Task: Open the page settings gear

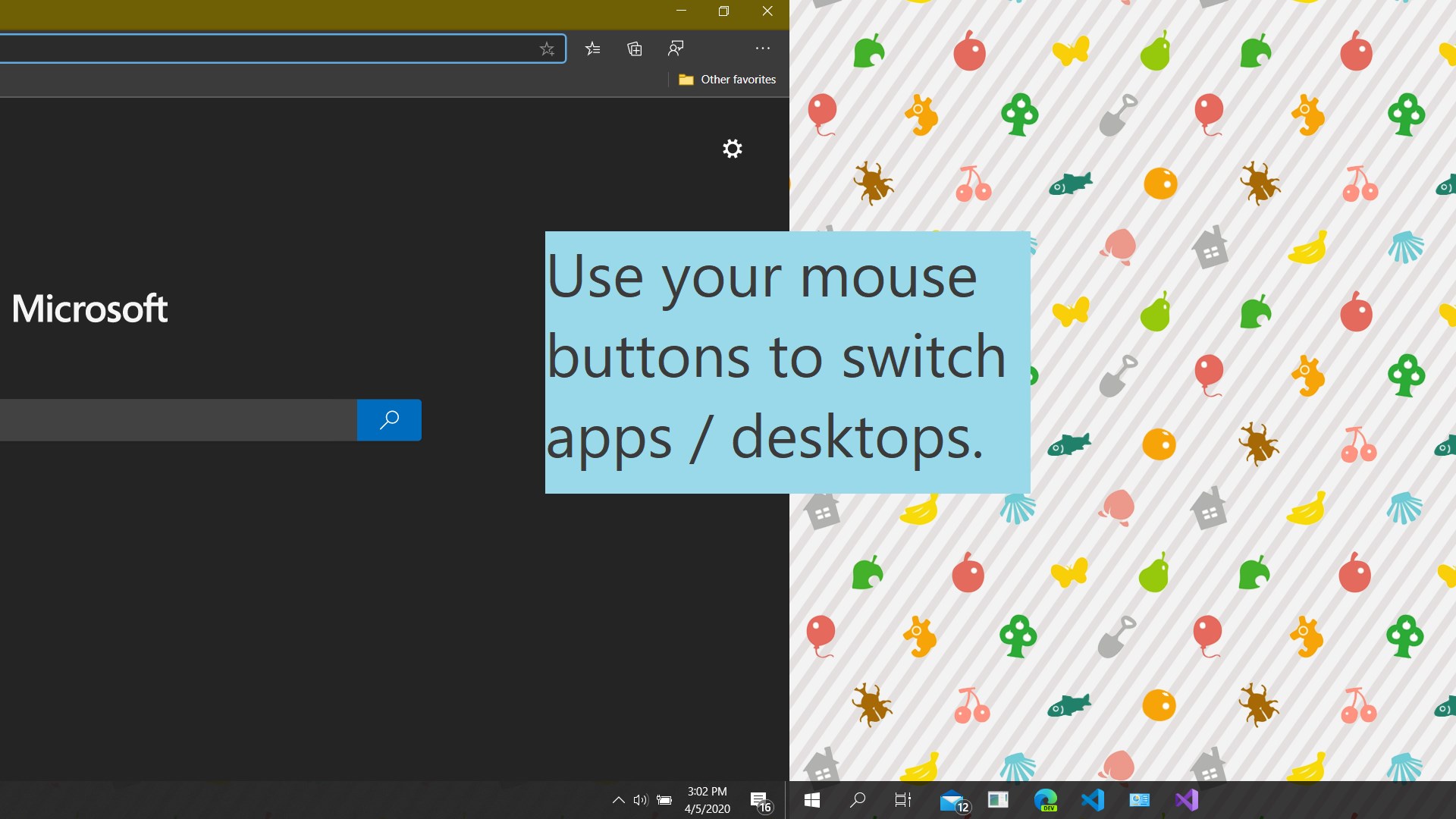Action: [732, 149]
